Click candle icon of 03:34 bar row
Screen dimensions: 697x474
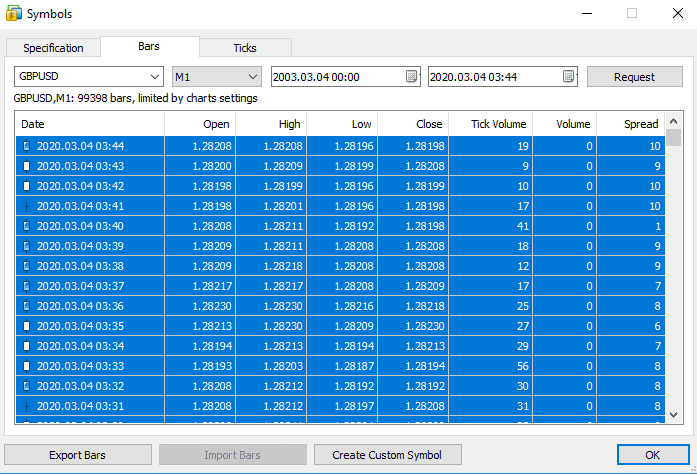[x=26, y=346]
